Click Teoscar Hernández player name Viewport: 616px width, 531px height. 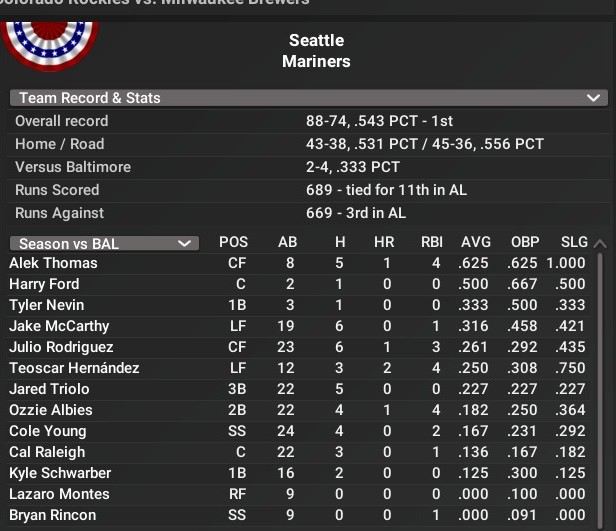(x=74, y=368)
